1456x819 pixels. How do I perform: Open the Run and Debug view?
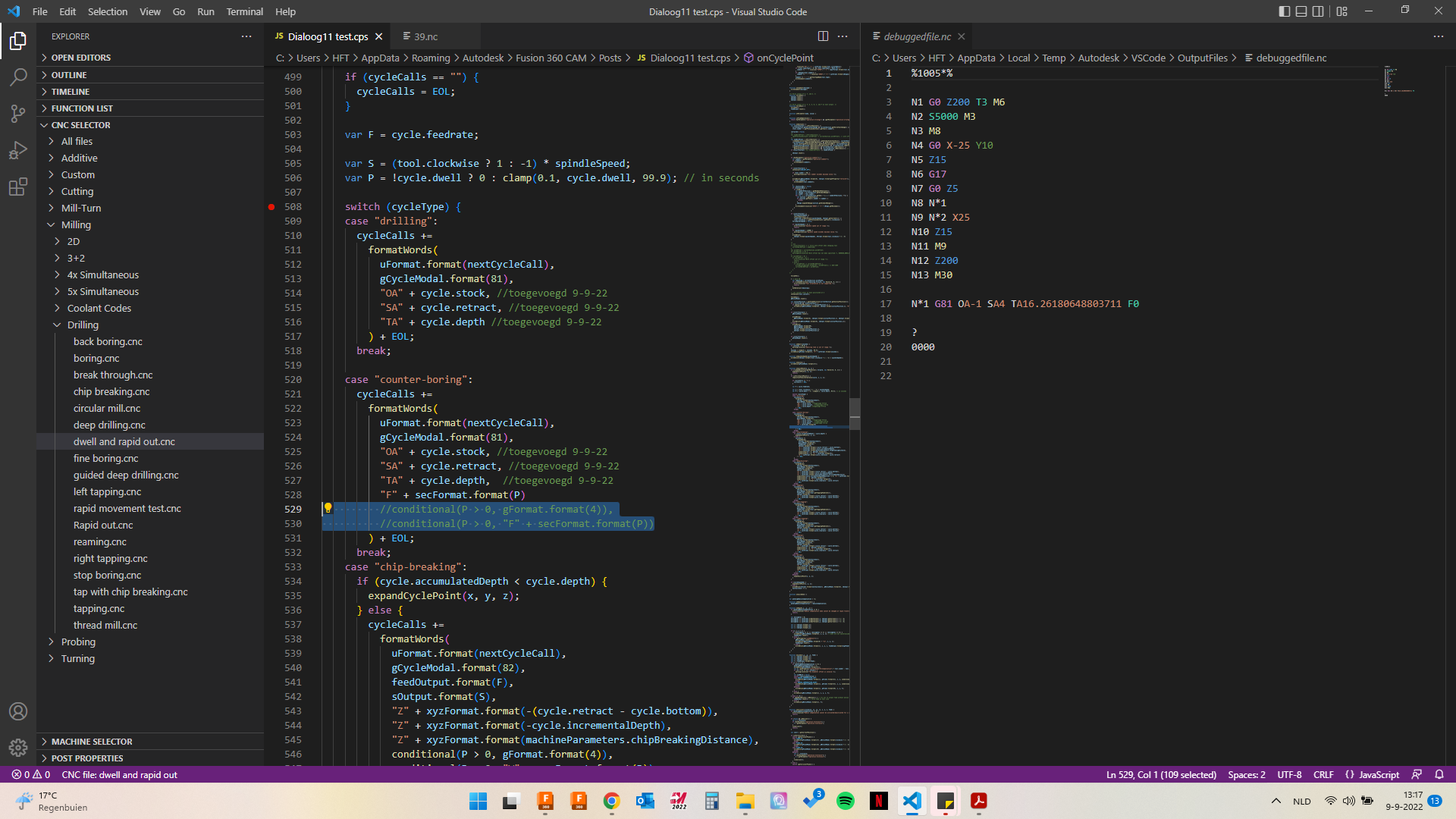tap(18, 150)
